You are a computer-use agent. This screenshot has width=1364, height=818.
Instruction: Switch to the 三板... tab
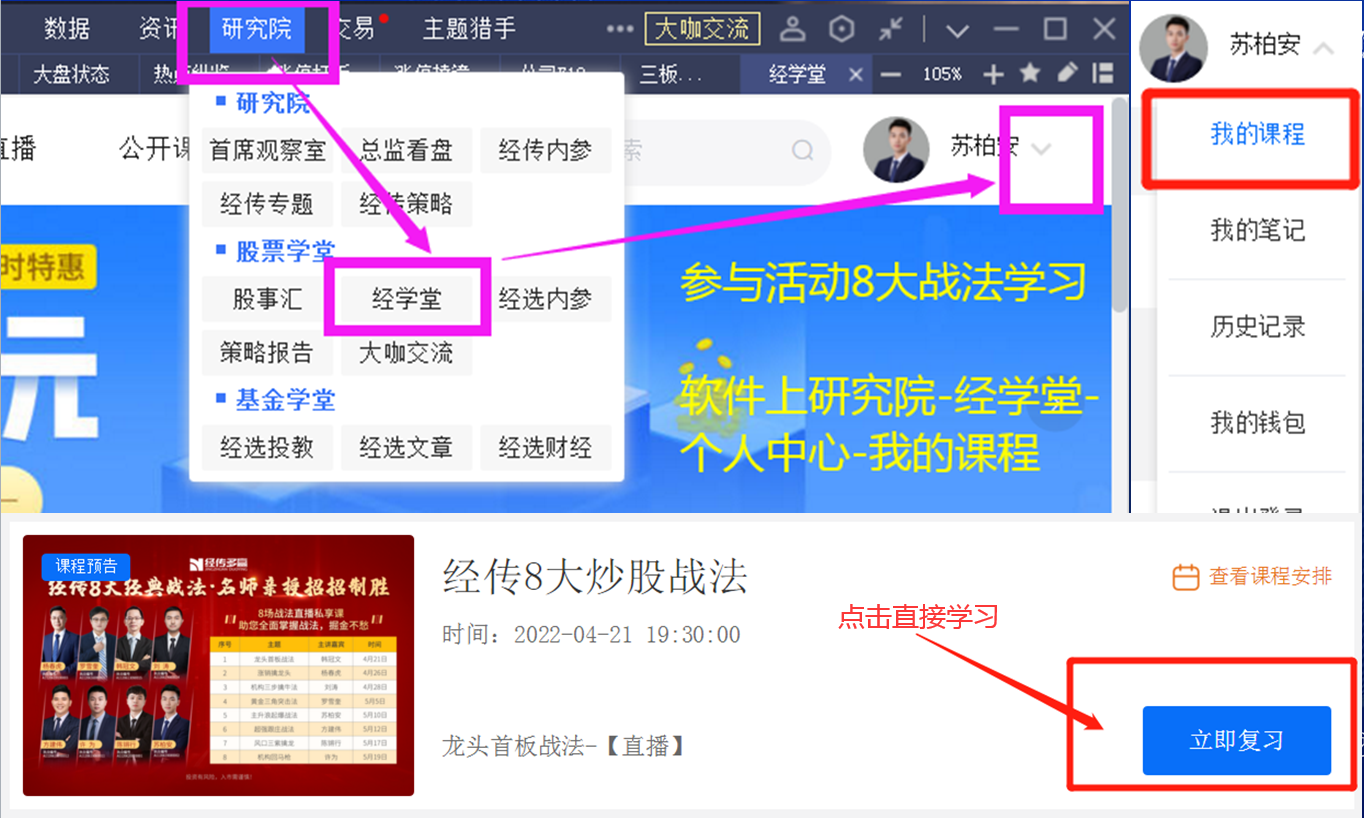[x=671, y=74]
